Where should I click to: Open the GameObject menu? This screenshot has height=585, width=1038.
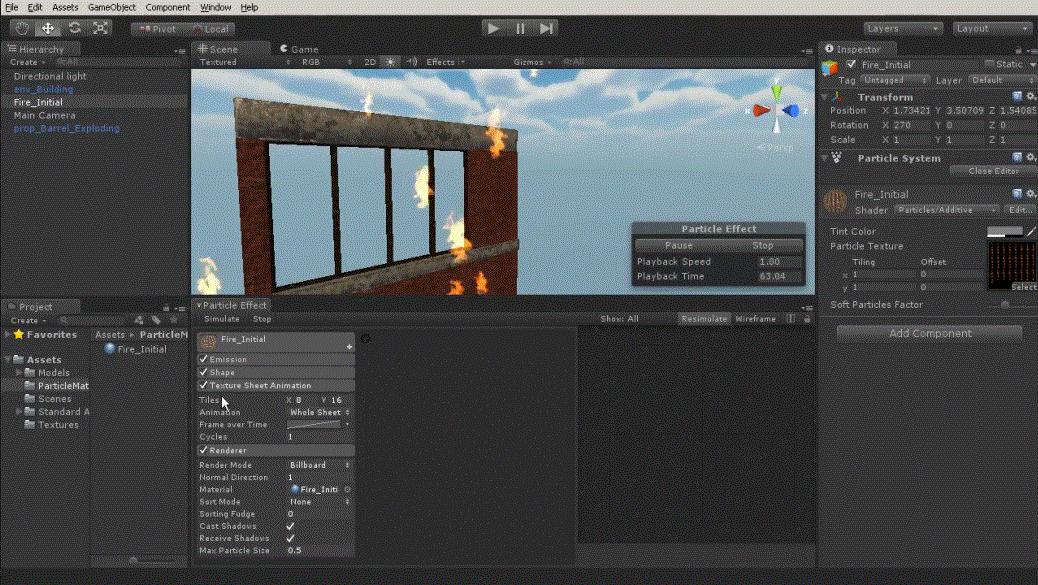pyautogui.click(x=112, y=7)
